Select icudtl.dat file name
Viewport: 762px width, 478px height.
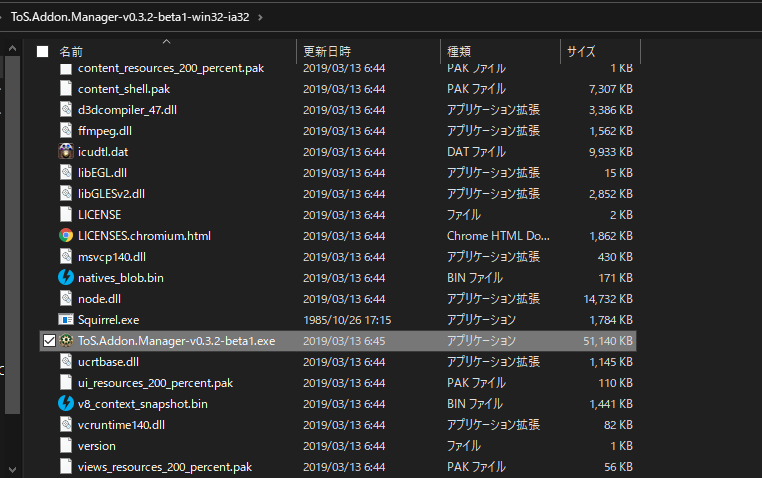pos(103,152)
